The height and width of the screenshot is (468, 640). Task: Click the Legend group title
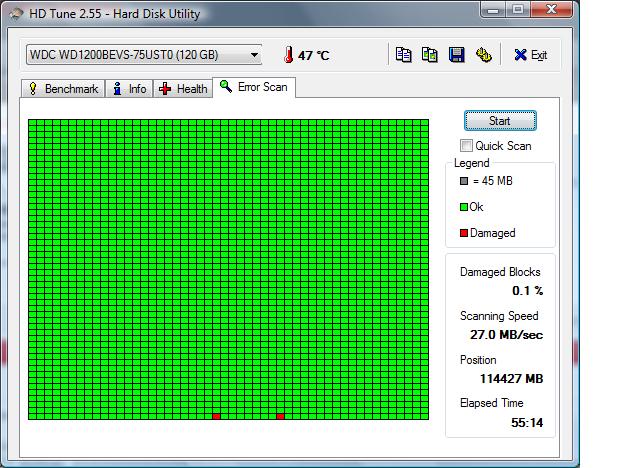coord(471,163)
